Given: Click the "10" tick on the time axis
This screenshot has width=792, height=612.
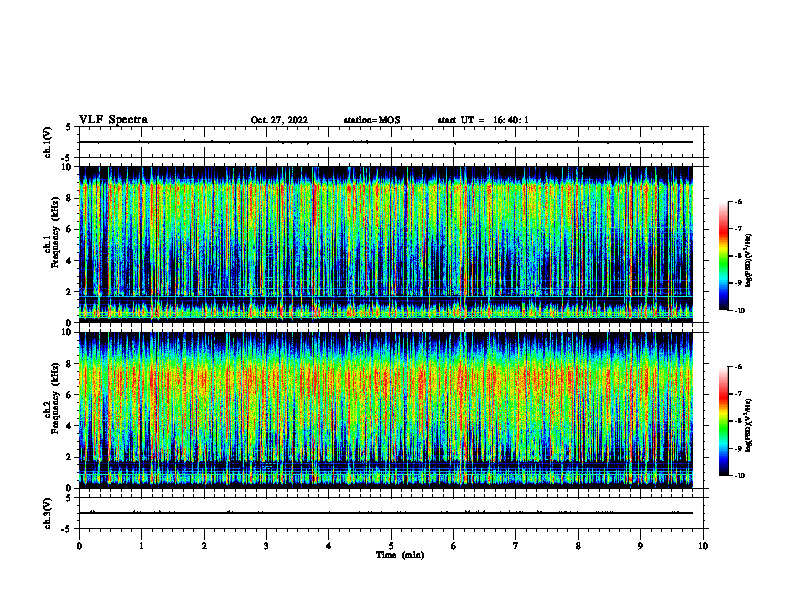Looking at the screenshot, I should tap(703, 546).
